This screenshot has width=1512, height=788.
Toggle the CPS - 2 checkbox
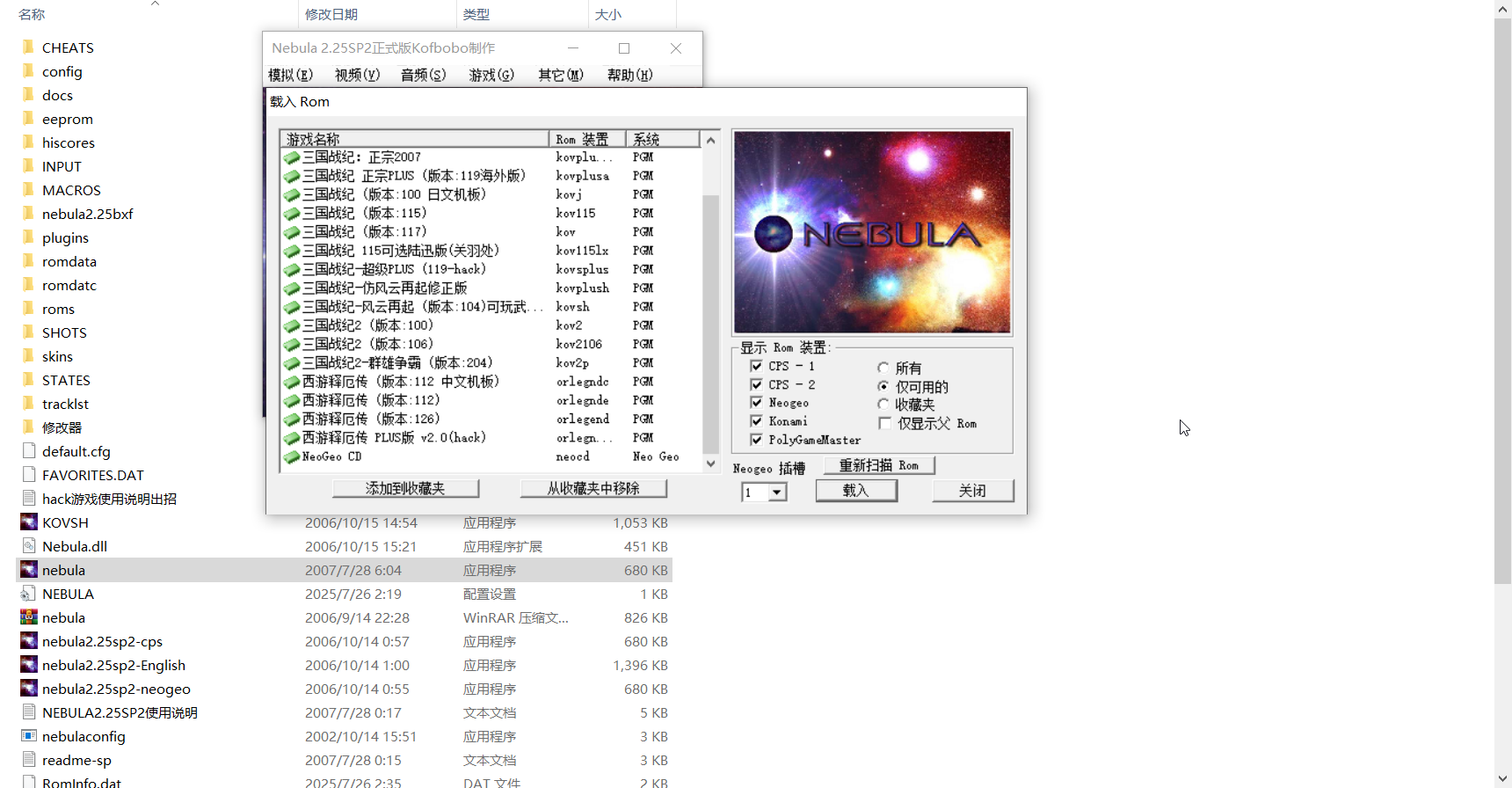[756, 384]
